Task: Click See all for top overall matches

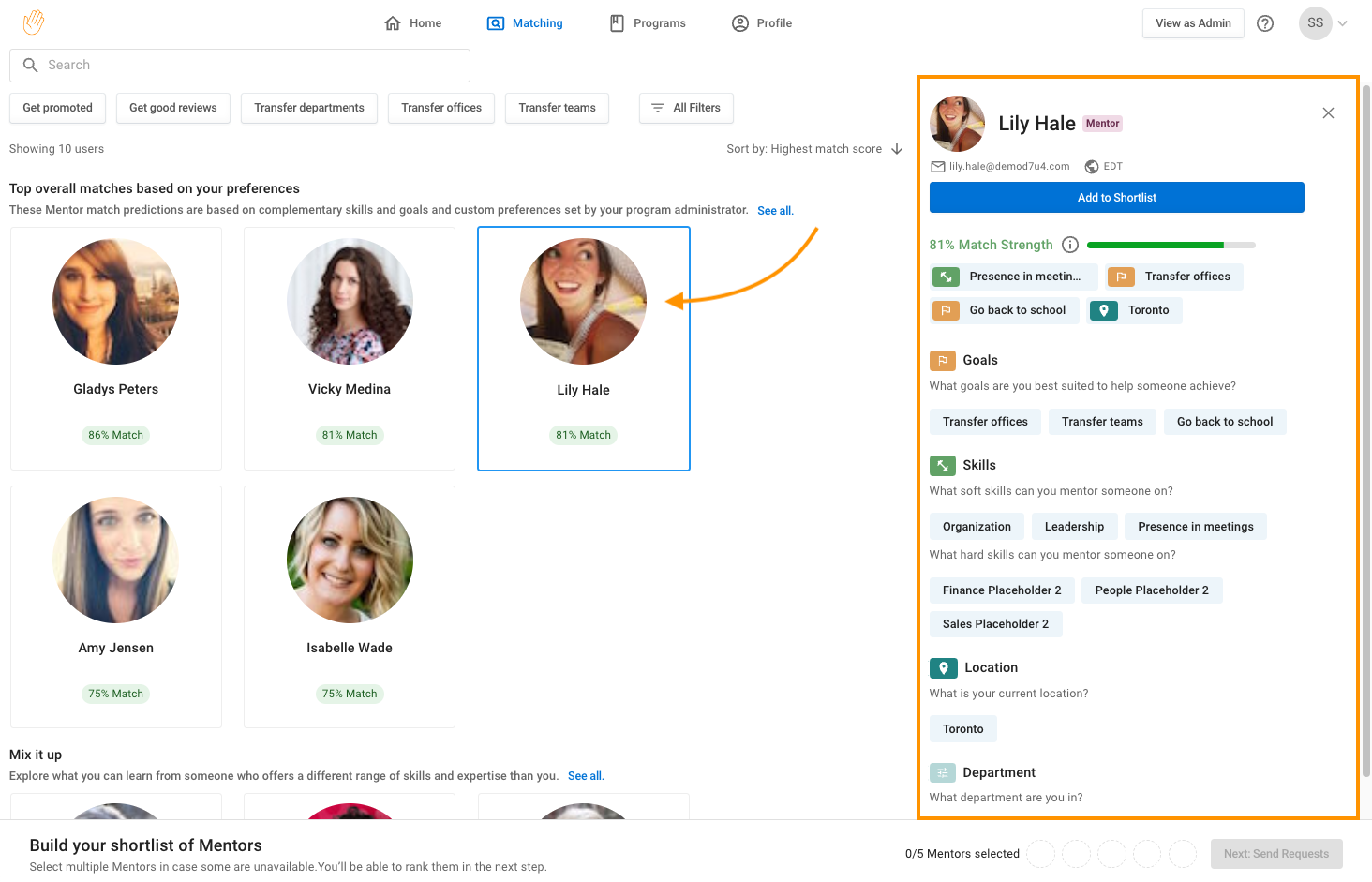Action: click(775, 211)
